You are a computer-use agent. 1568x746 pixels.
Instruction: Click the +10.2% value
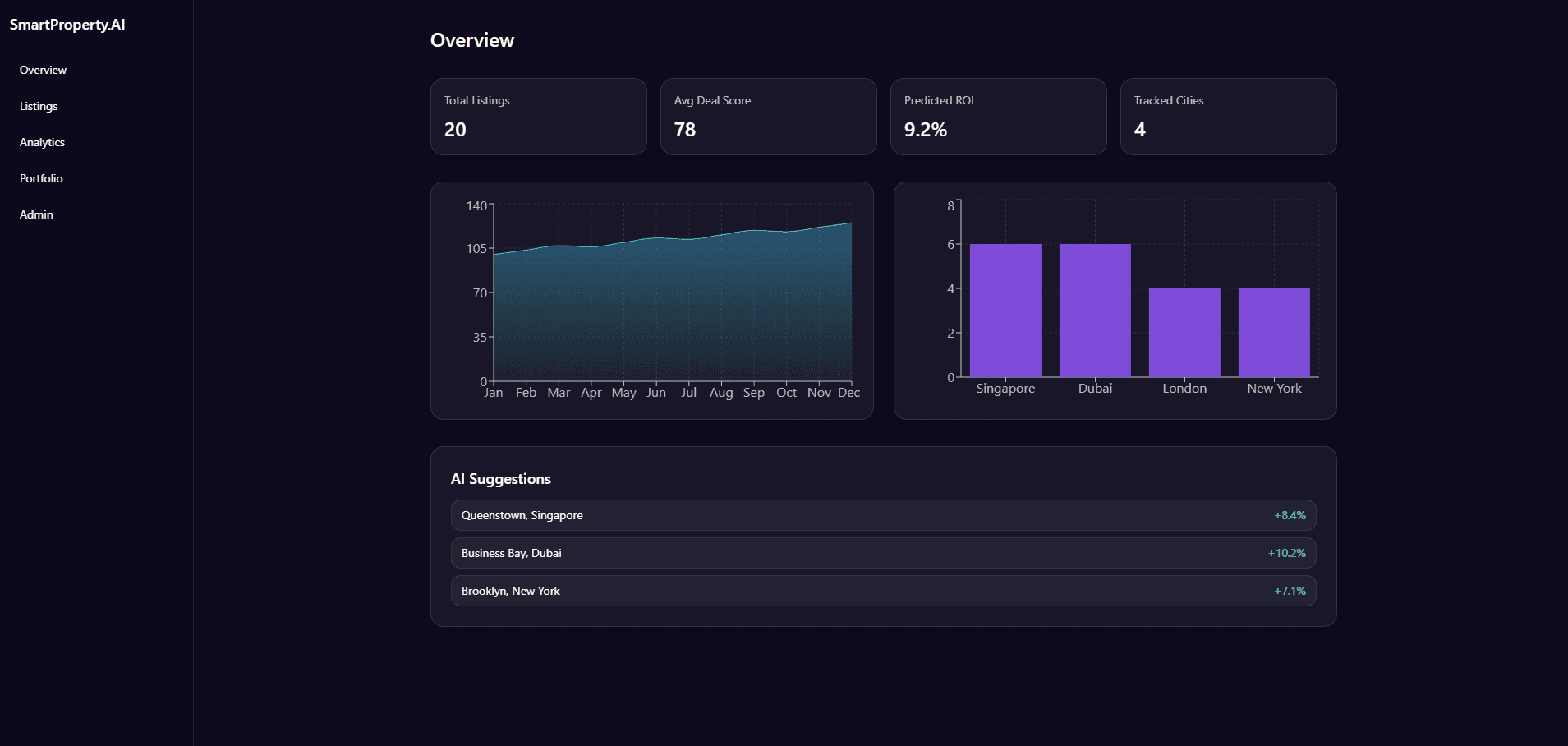(1287, 553)
